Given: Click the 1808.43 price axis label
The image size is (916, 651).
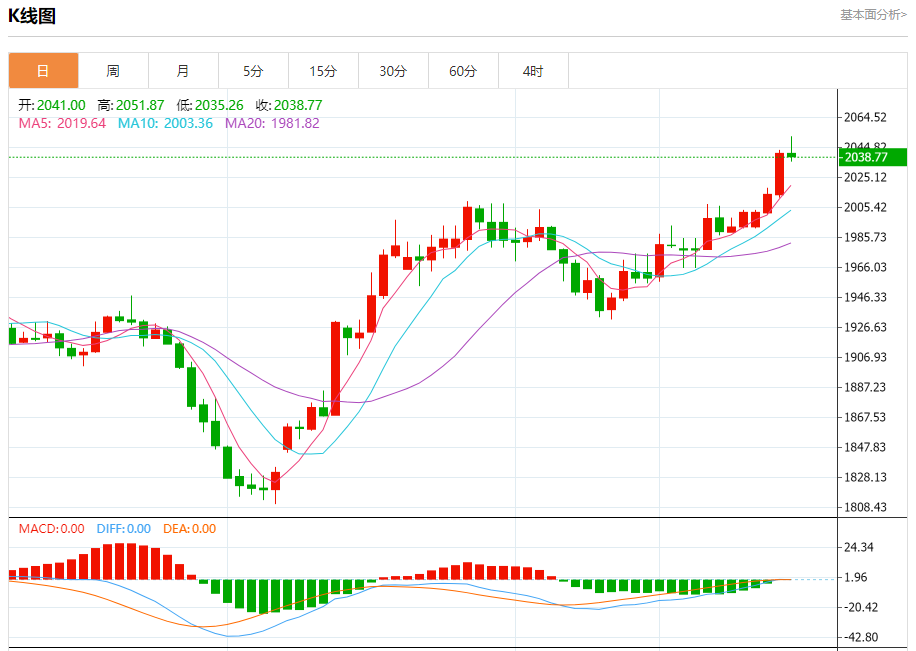Looking at the screenshot, I should [x=865, y=507].
